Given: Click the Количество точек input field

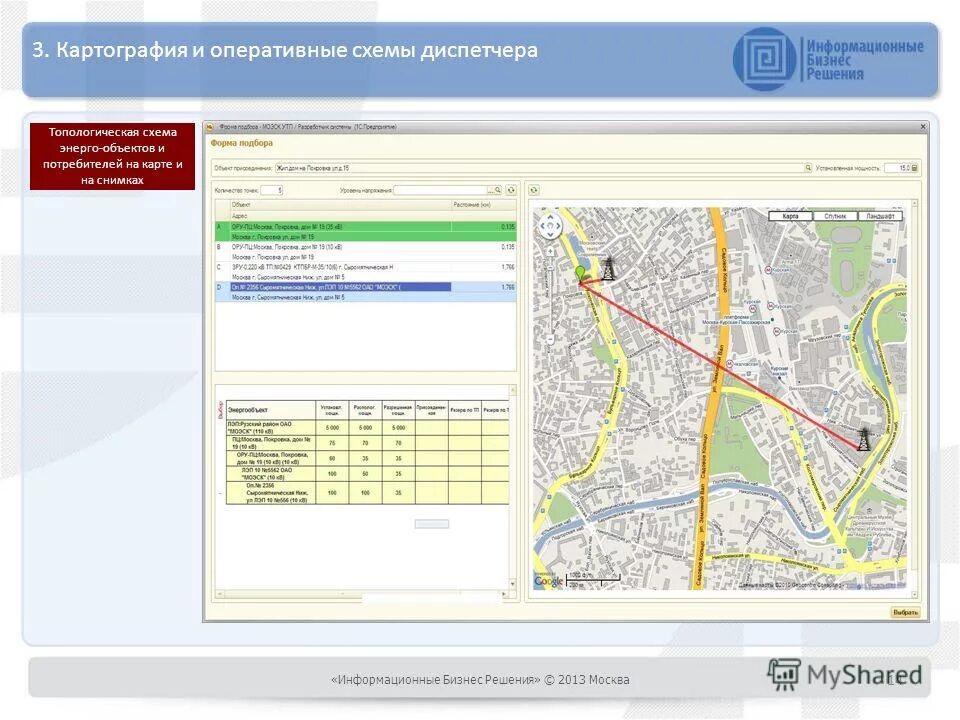Looking at the screenshot, I should (271, 190).
